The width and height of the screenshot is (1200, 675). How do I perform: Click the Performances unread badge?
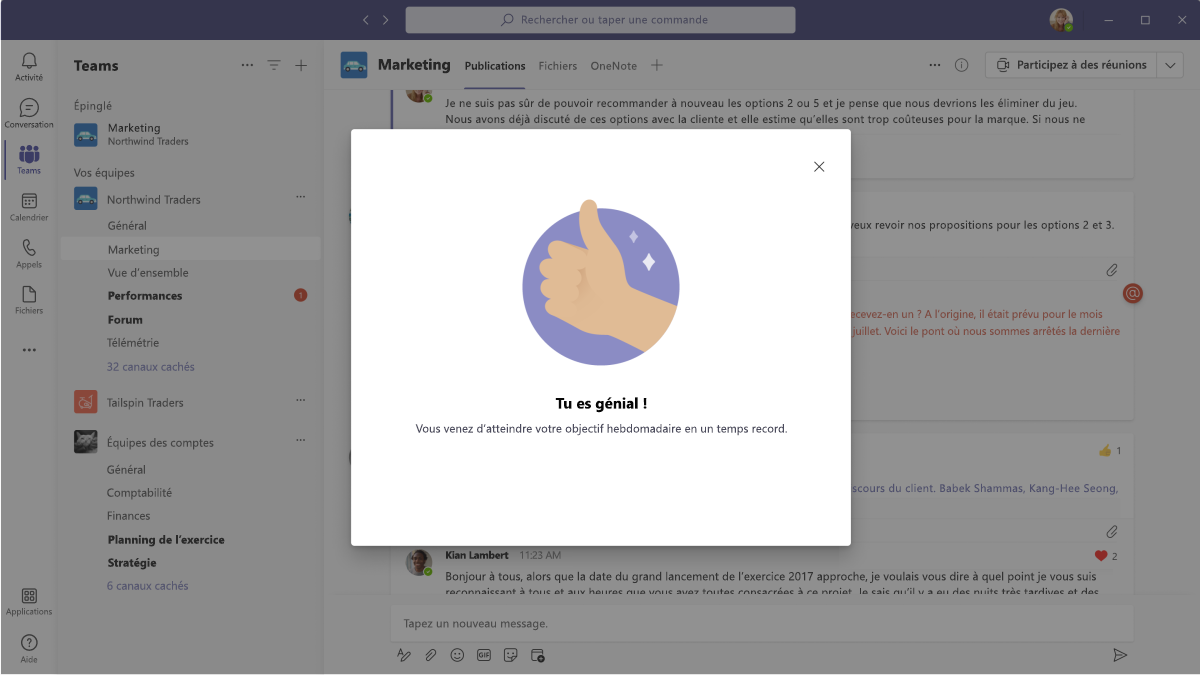[x=300, y=296]
